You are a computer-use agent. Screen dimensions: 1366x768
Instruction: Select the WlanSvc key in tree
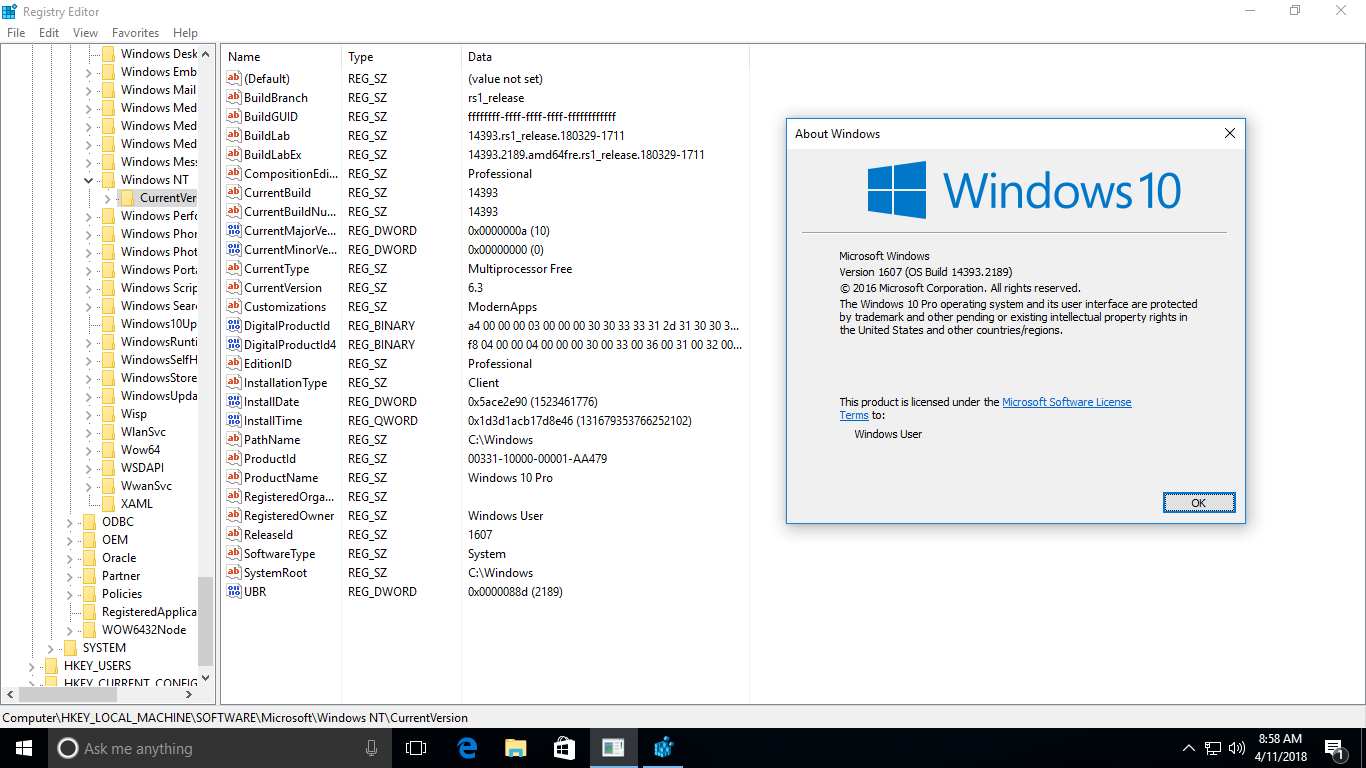tap(143, 432)
